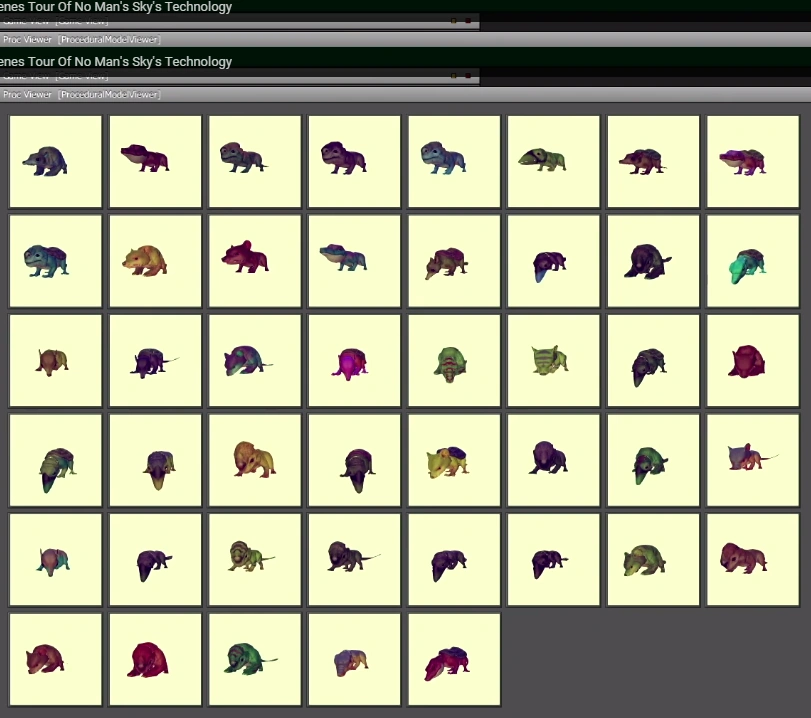Viewport: 811px width, 718px height.
Task: Pick the grey creature with brown head, first row
Action: 255,161
